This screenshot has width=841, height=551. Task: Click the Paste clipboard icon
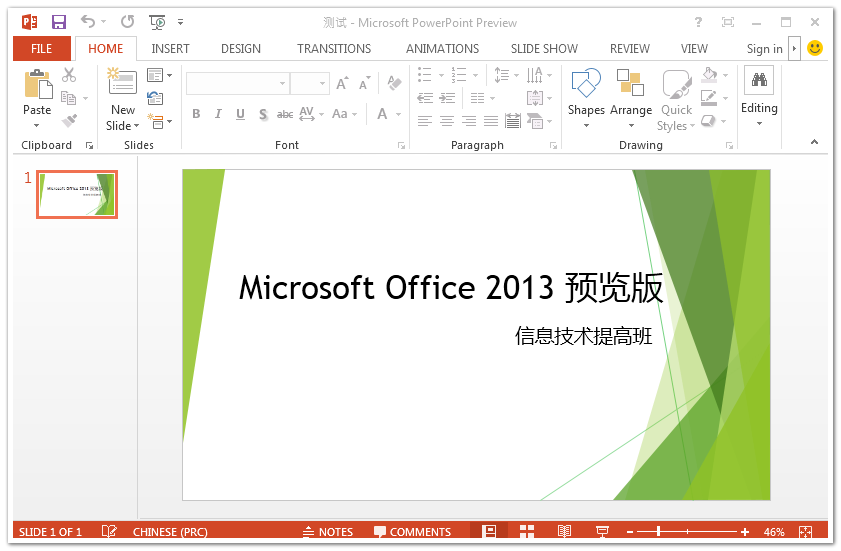pos(38,85)
